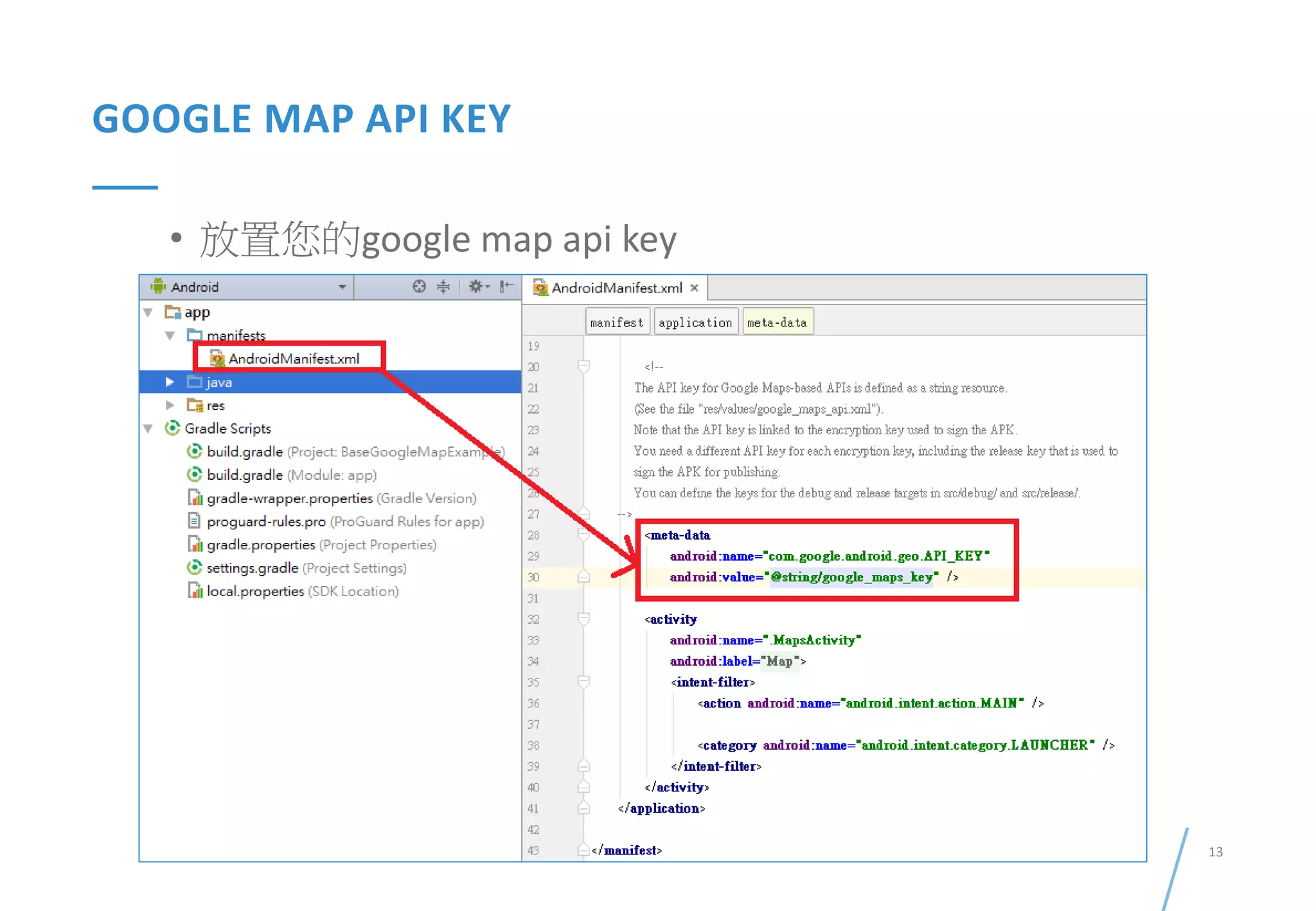The image size is (1316, 911).
Task: Click com.google.android.geo.API_KEY text
Action: point(876,556)
